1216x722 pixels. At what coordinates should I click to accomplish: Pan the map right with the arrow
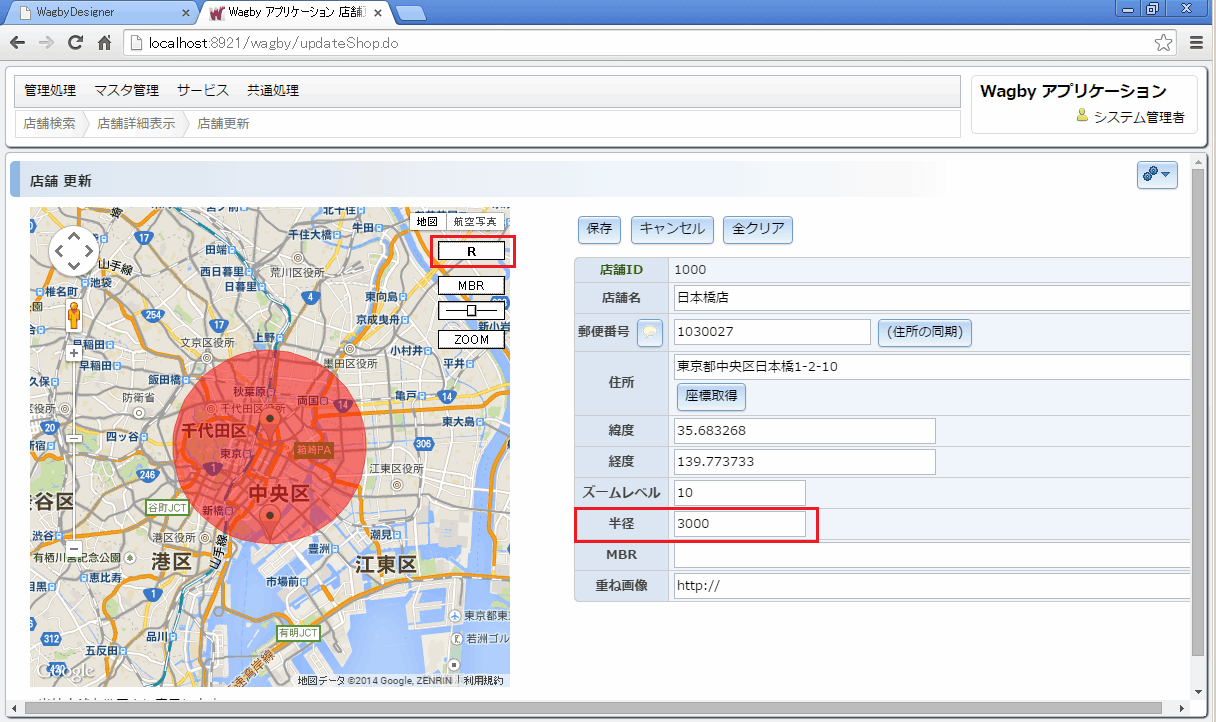pyautogui.click(x=90, y=252)
